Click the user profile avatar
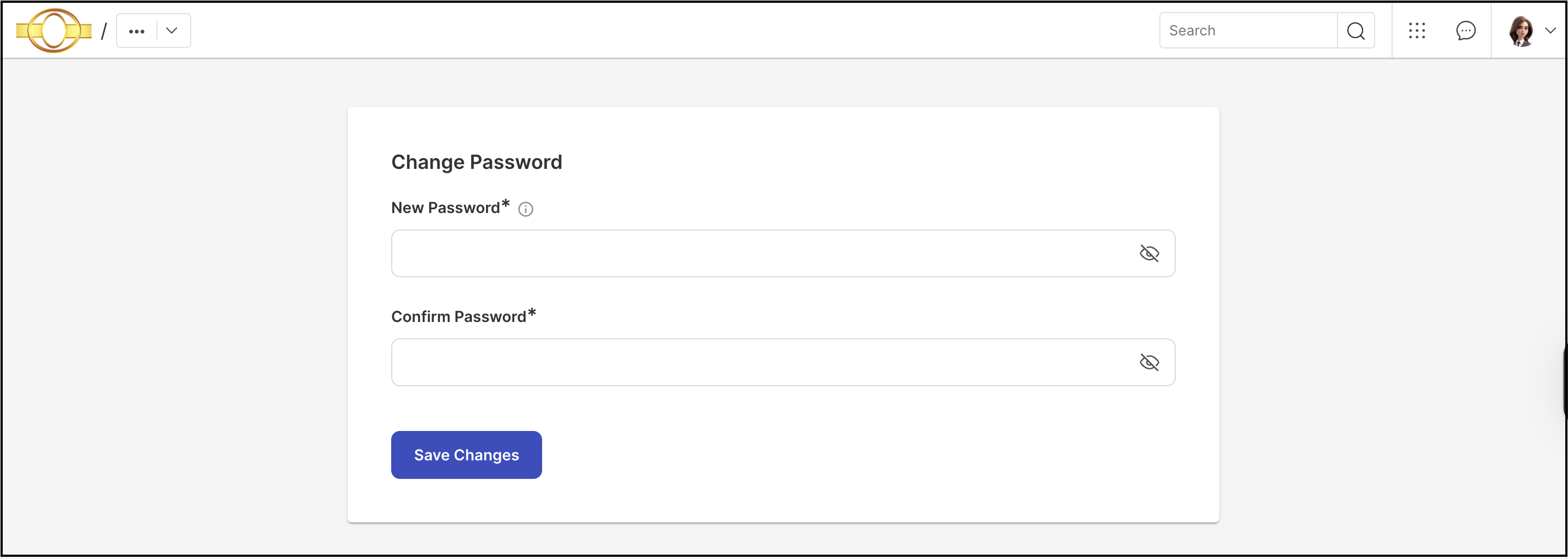Image resolution: width=1568 pixels, height=559 pixels. coord(1521,31)
